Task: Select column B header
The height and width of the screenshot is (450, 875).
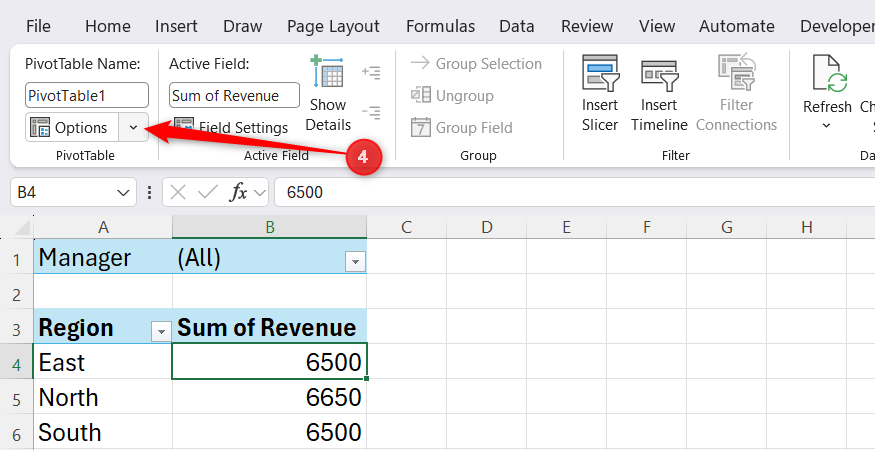Action: click(x=270, y=227)
